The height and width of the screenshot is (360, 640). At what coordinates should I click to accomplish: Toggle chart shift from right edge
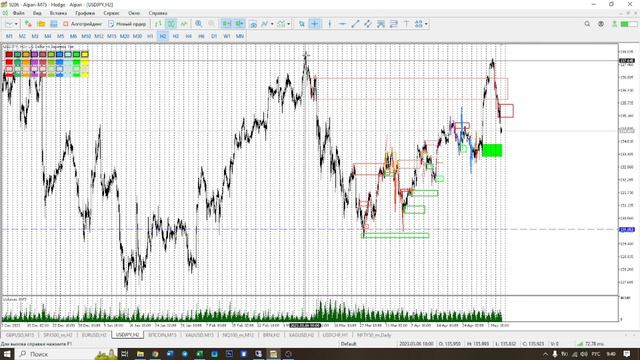point(239,24)
